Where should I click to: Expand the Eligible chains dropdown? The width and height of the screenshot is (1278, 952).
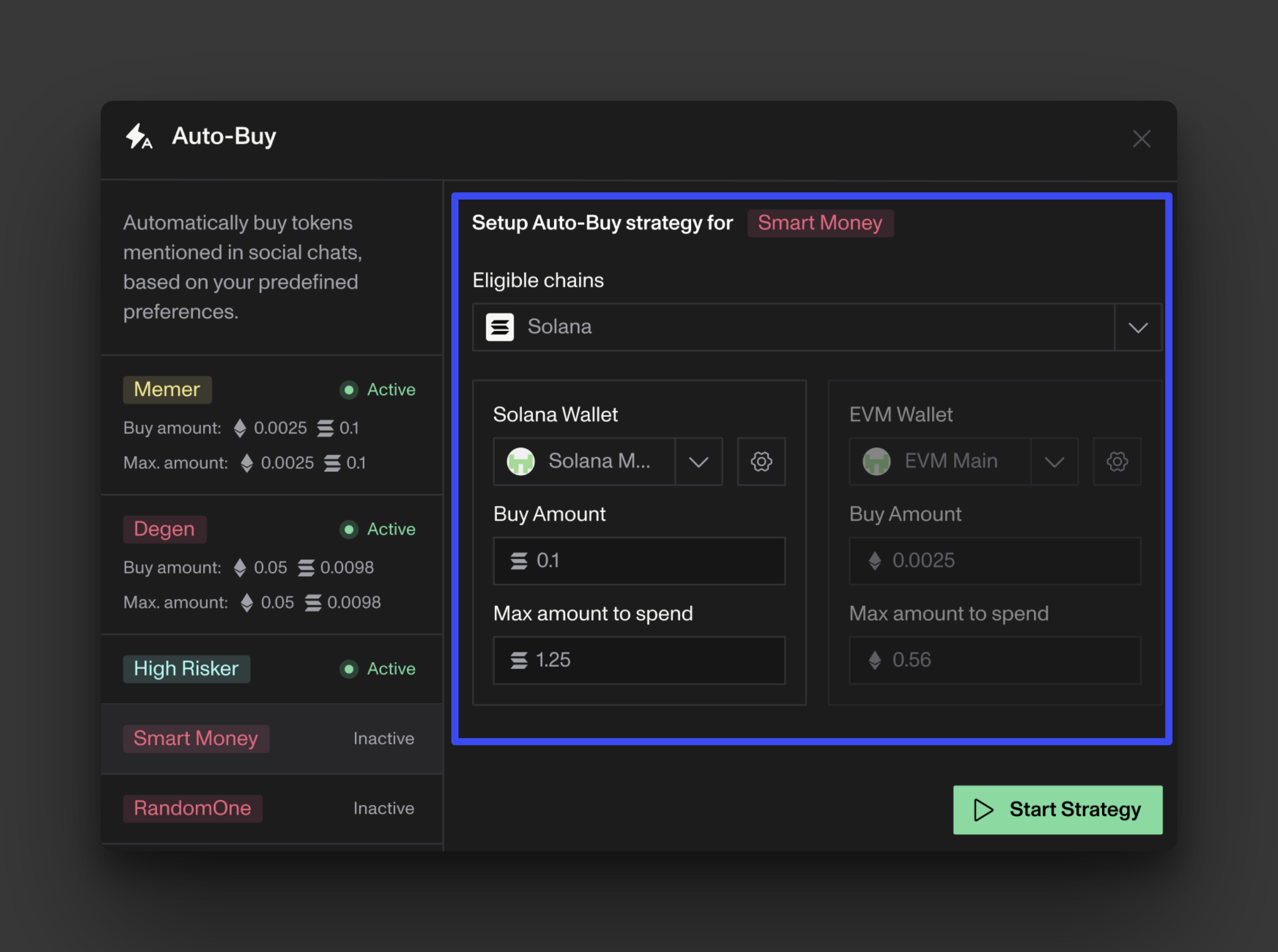1138,328
